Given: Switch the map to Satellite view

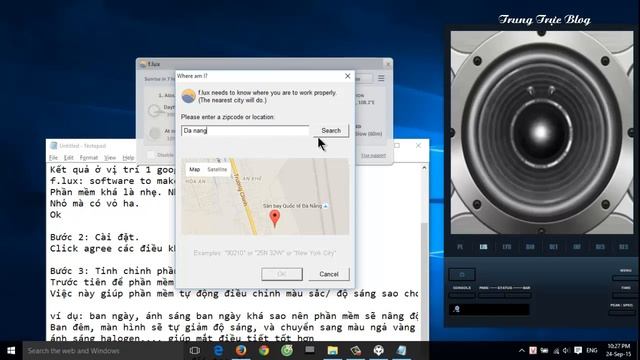Looking at the screenshot, I should [x=217, y=169].
